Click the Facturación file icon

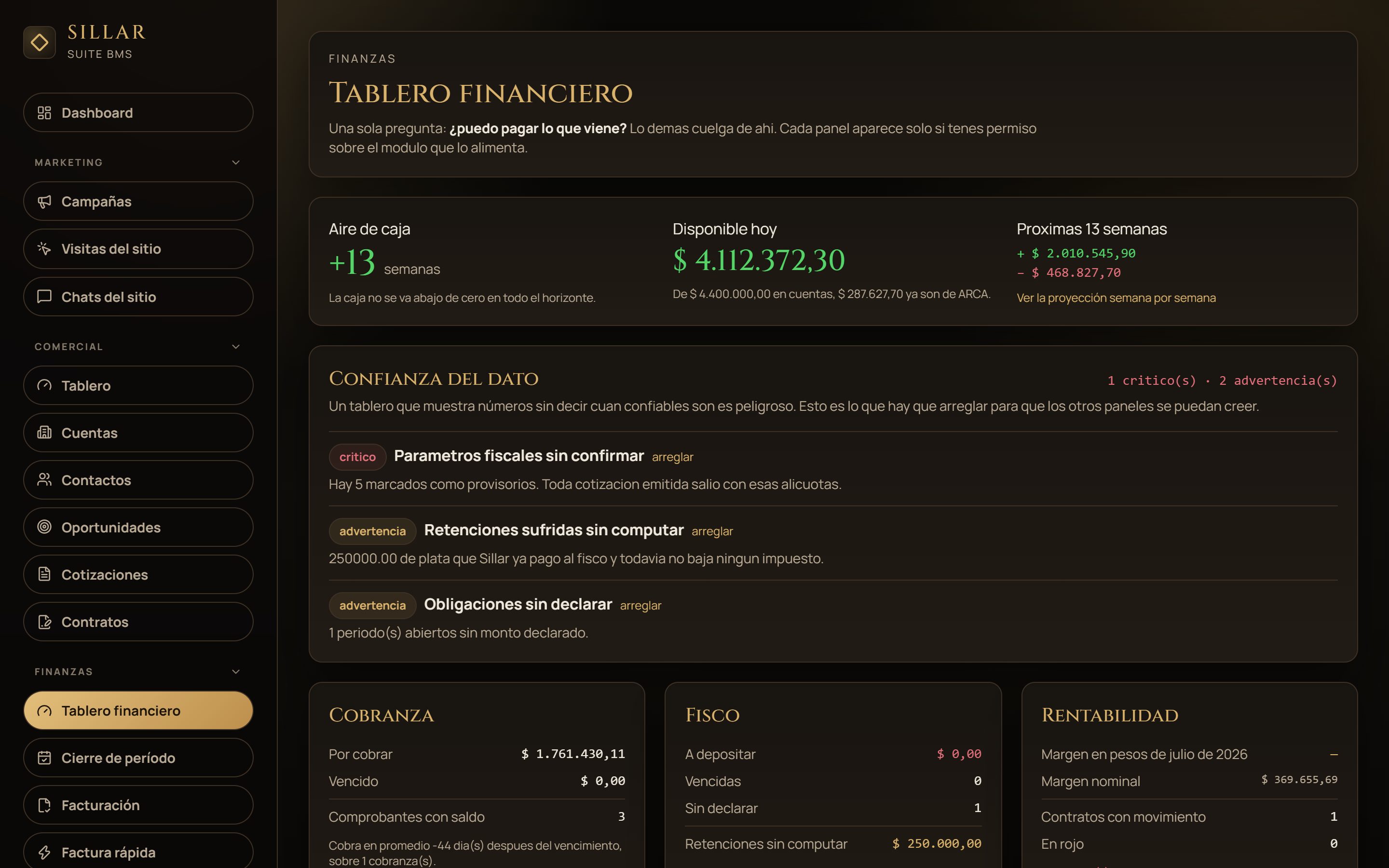(44, 805)
